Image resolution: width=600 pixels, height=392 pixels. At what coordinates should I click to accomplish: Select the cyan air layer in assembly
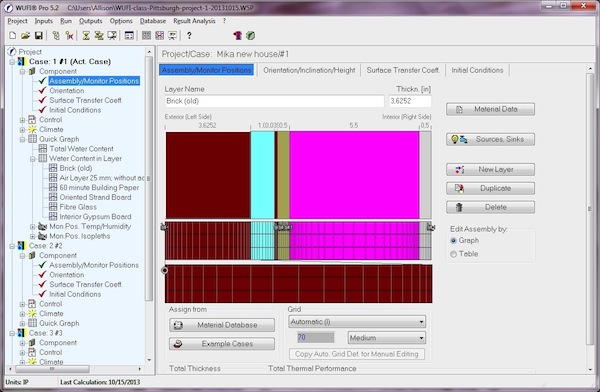262,175
